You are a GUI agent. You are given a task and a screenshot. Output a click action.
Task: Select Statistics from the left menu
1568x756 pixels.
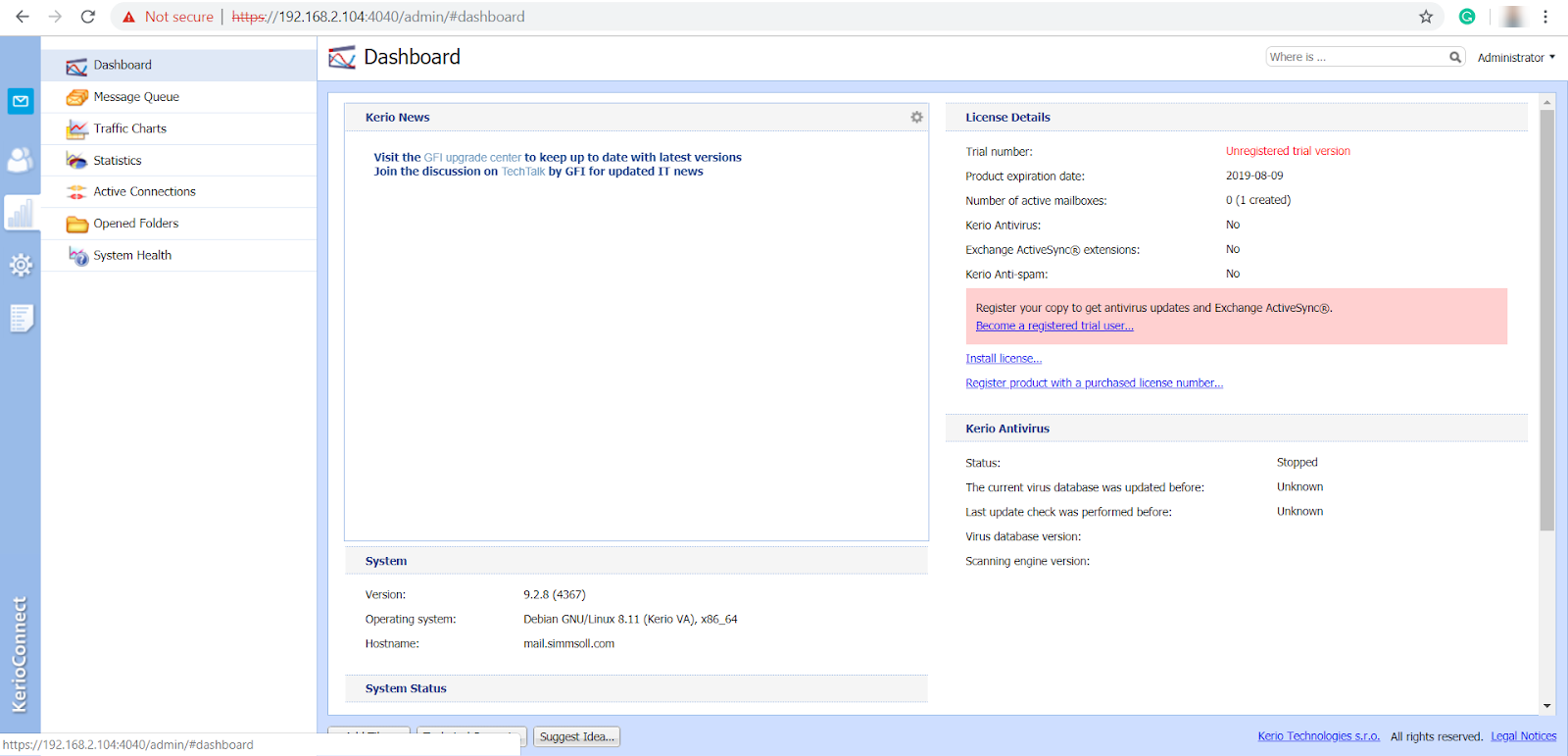[x=118, y=161]
